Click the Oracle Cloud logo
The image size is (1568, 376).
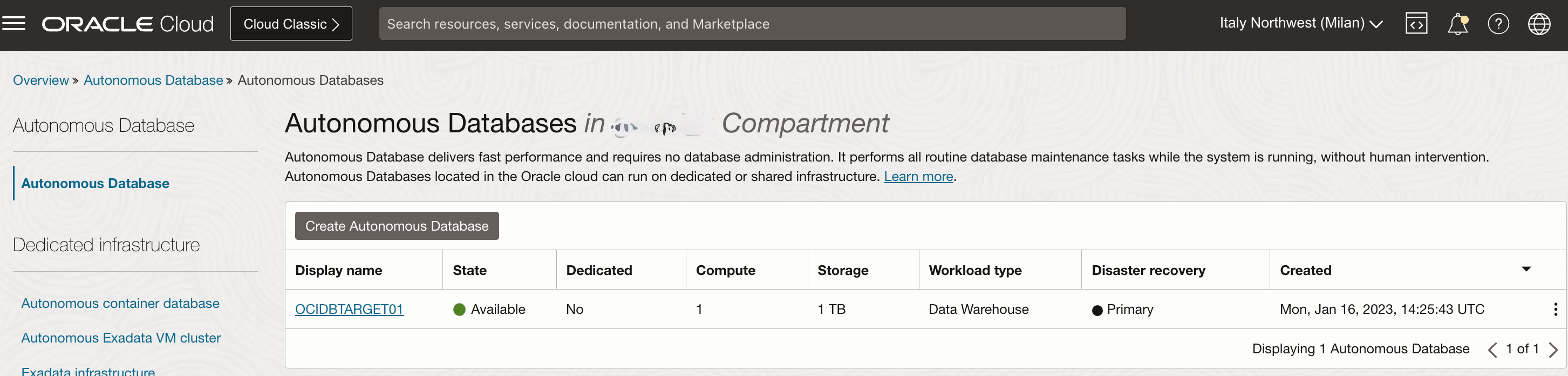click(128, 24)
